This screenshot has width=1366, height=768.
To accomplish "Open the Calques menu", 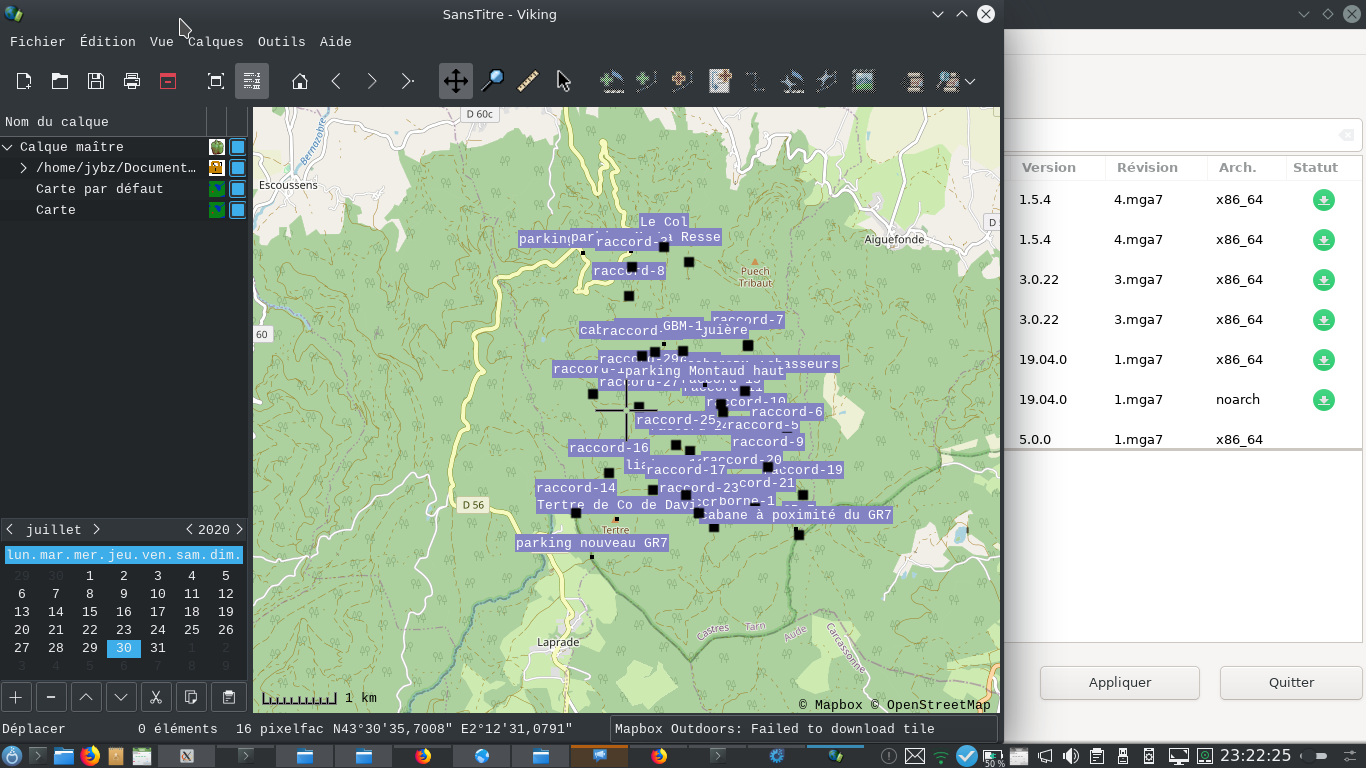I will pyautogui.click(x=216, y=42).
